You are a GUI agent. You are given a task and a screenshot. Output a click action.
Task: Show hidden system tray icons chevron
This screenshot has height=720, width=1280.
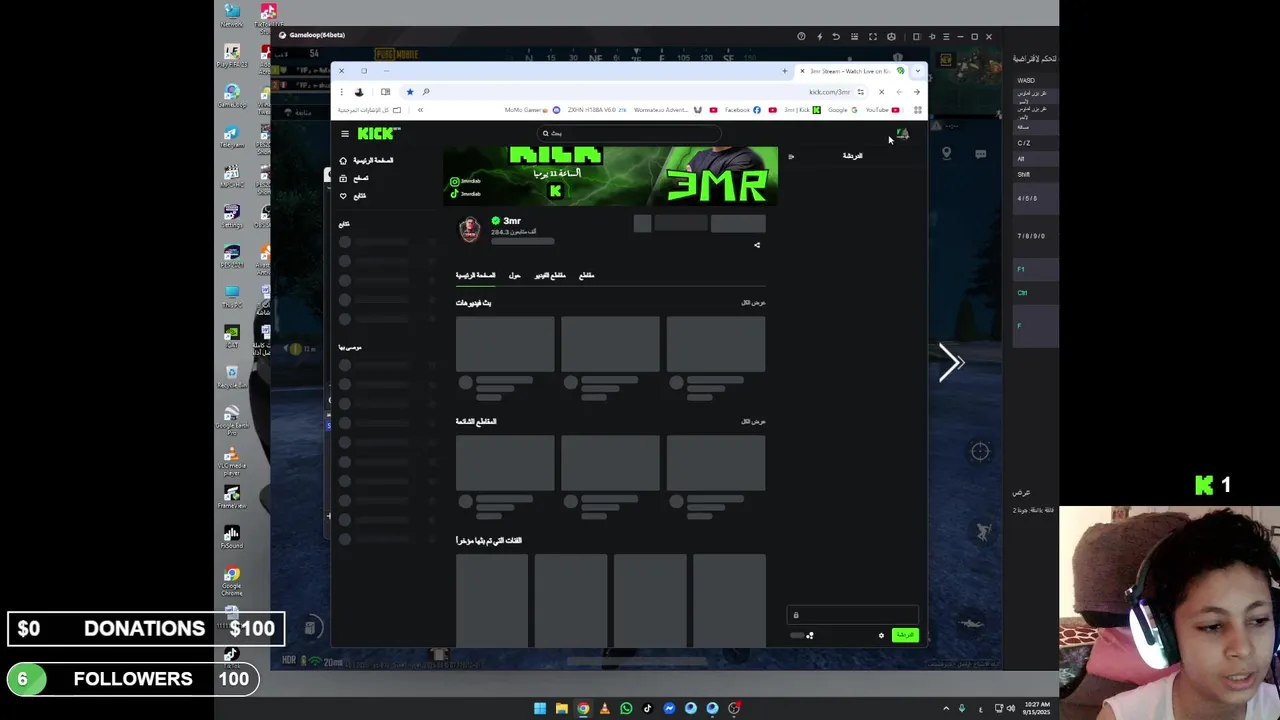(x=946, y=708)
